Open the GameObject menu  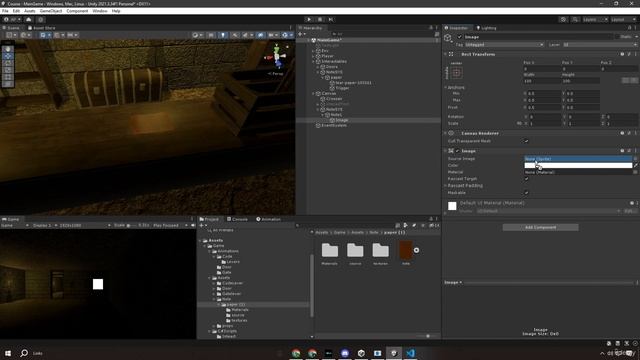pyautogui.click(x=51, y=11)
